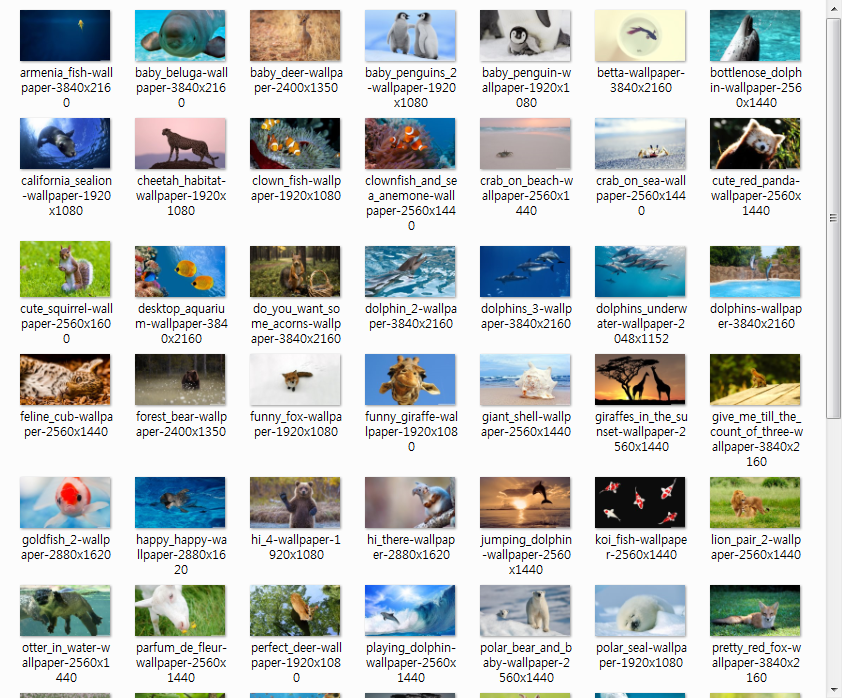Select crab_on_sea wallpaper thumbnail
The image size is (842, 698).
coord(640,143)
